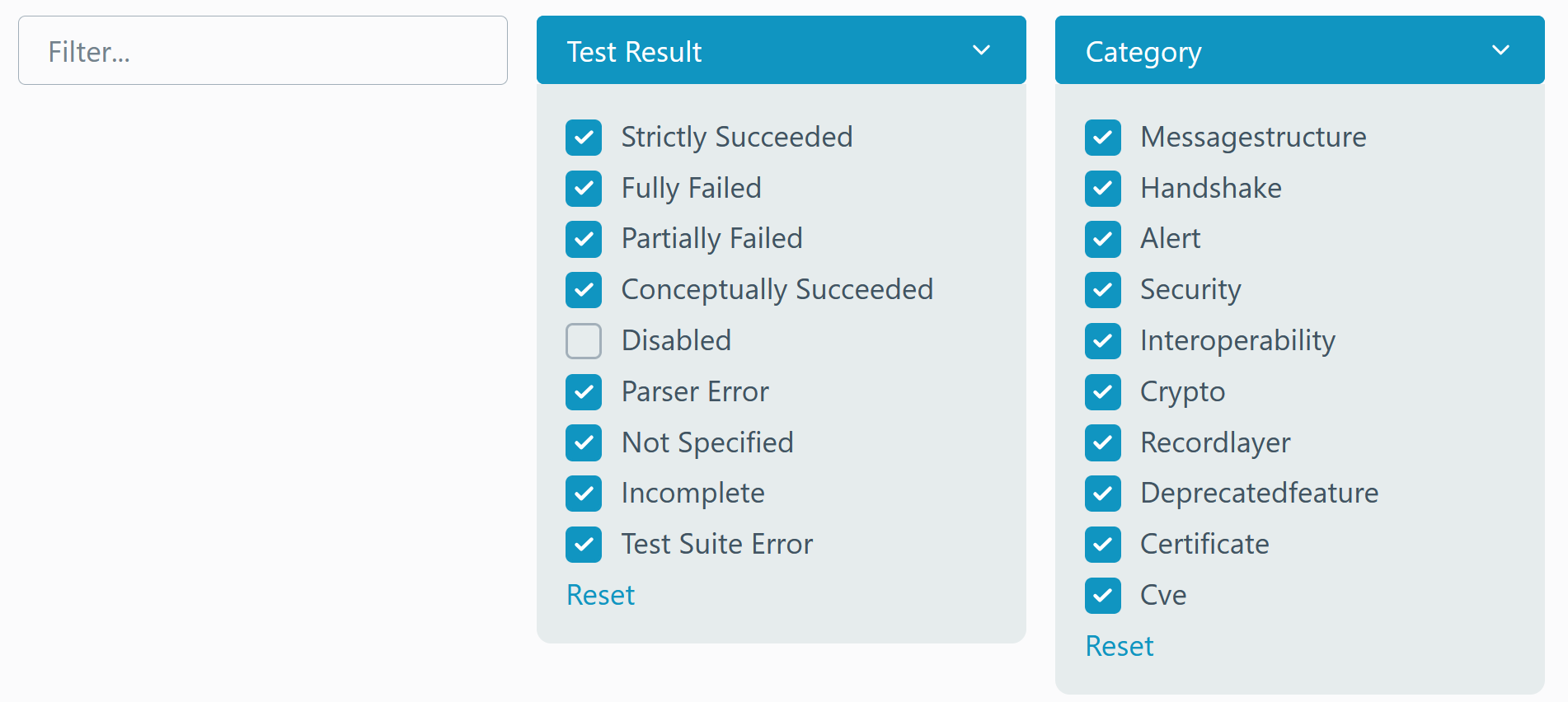
Task: Collapse the Test Result dropdown chevron
Action: coord(981,50)
